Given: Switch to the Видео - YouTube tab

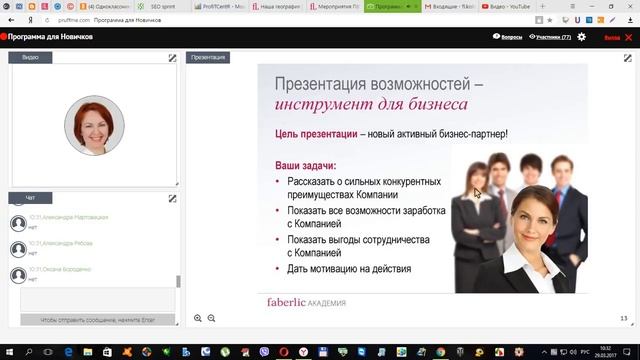Looking at the screenshot, I should click(506, 6).
